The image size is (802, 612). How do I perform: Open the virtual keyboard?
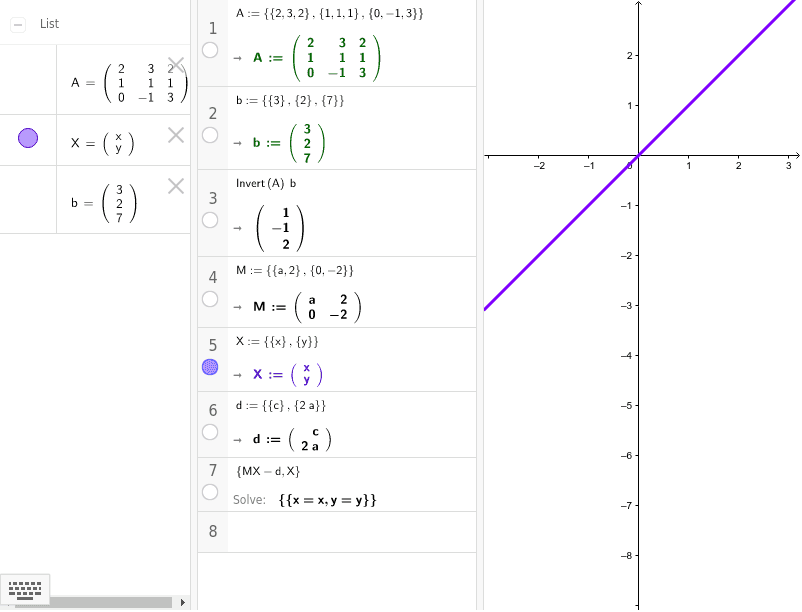[25, 591]
